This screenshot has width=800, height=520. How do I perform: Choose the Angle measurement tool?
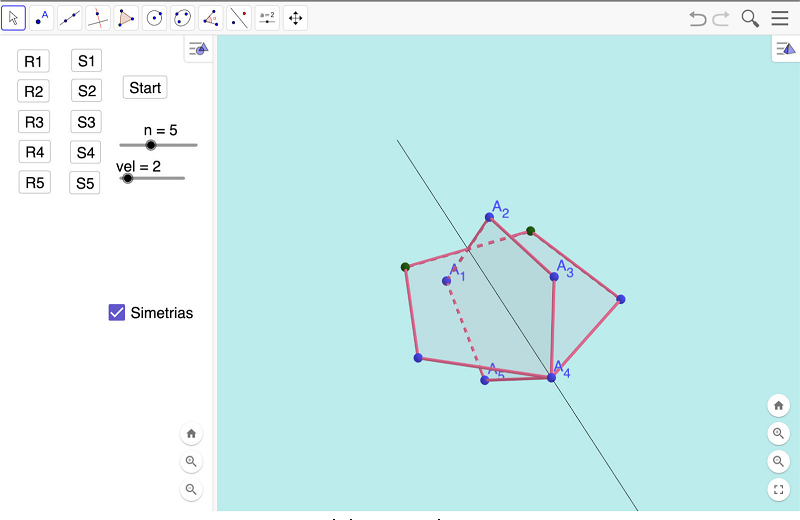click(211, 18)
